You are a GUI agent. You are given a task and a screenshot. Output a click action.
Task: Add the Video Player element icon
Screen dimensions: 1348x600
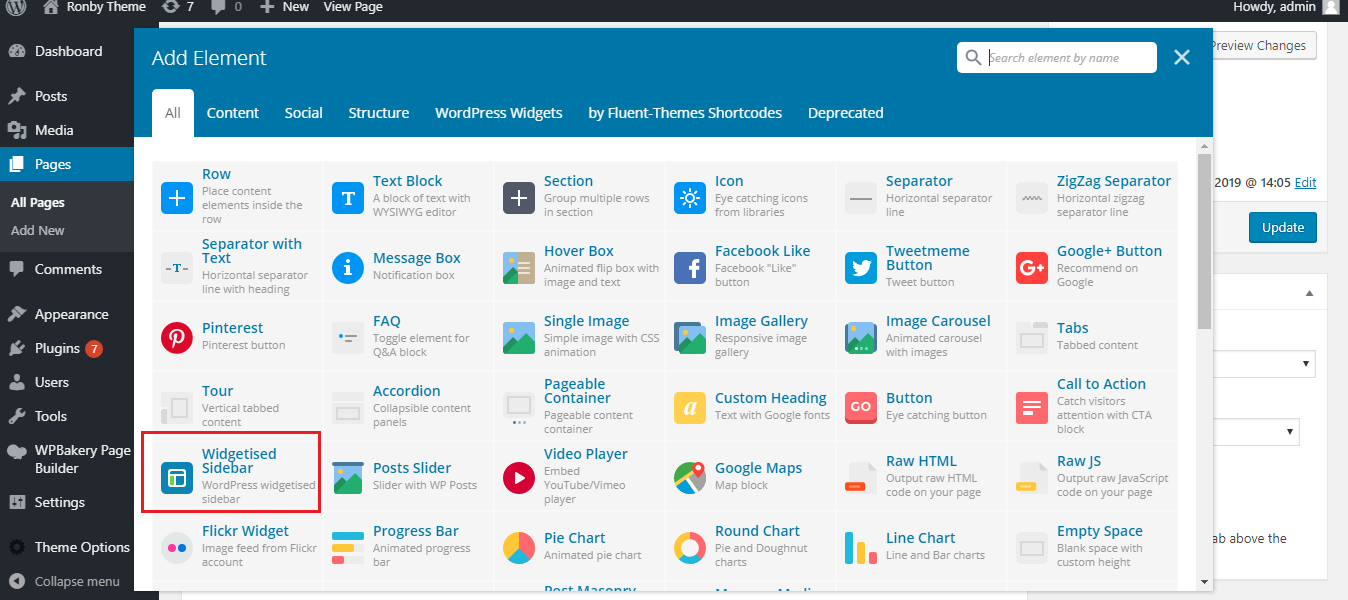[x=519, y=478]
